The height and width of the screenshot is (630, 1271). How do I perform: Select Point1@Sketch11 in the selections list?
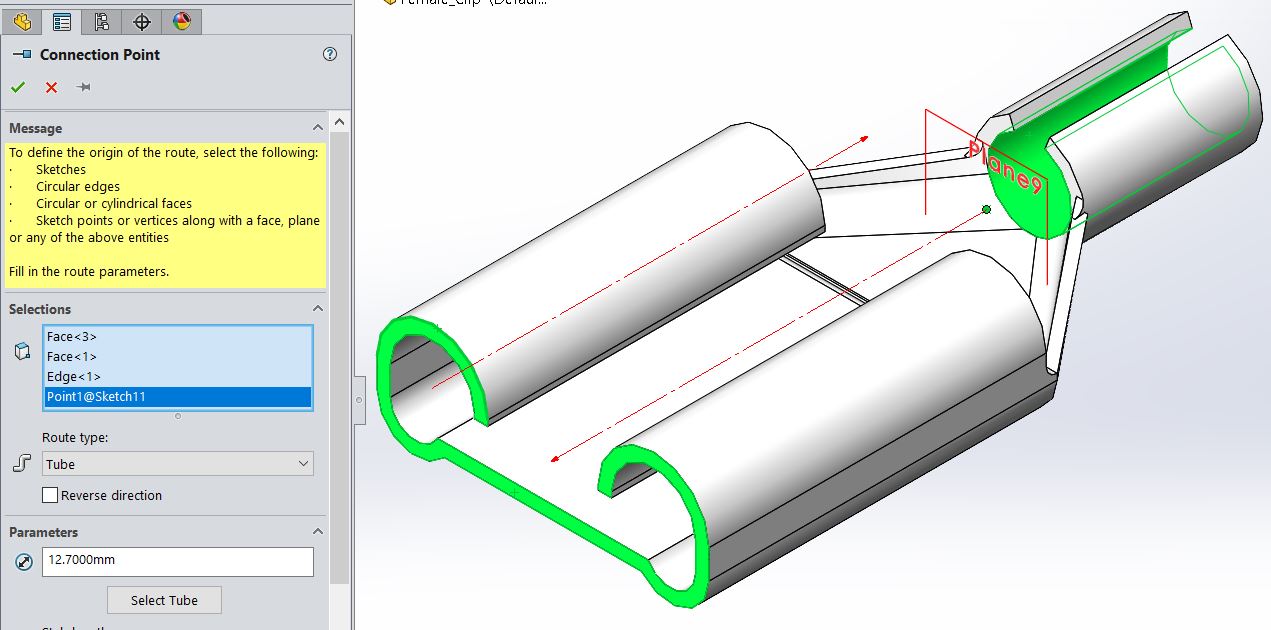(177, 397)
